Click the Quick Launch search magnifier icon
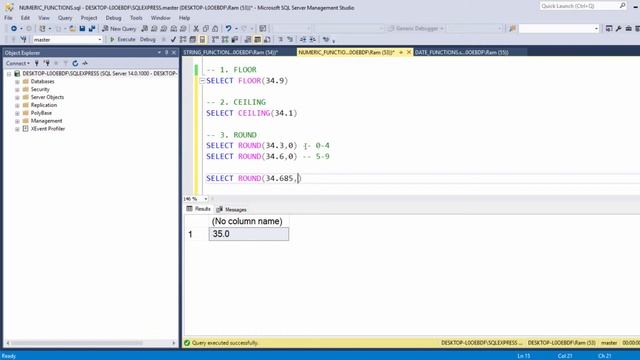This screenshot has width=640, height=360. [622, 6]
